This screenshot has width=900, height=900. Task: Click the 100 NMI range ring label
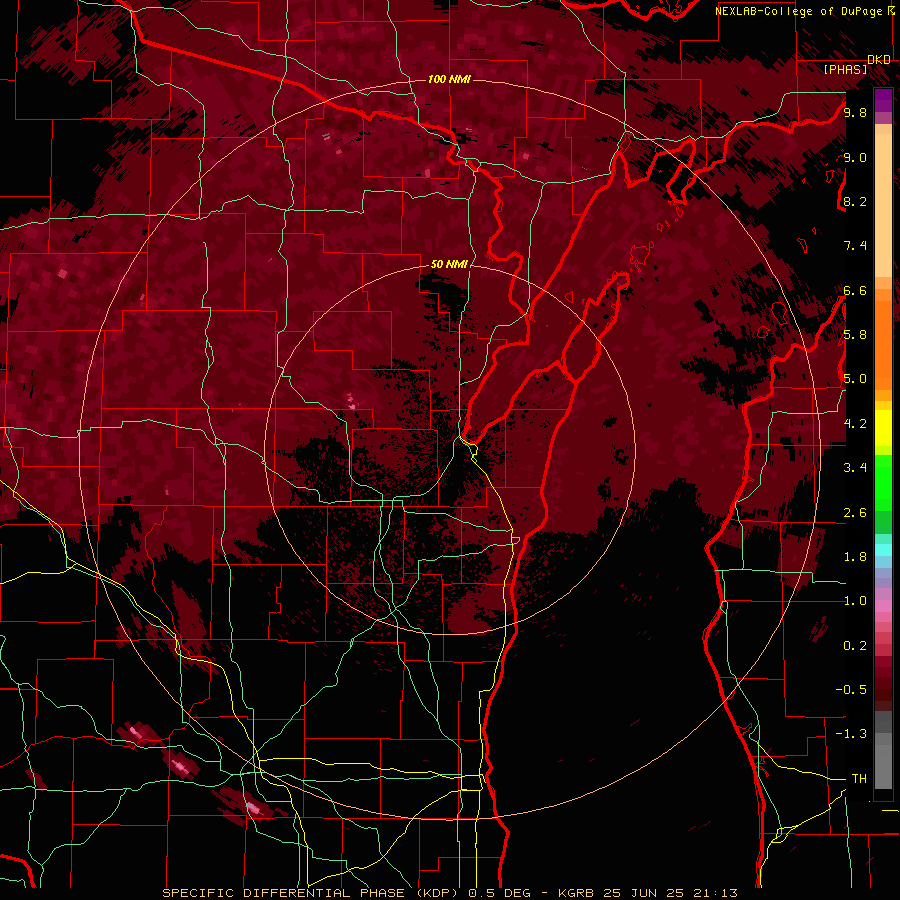pyautogui.click(x=449, y=79)
